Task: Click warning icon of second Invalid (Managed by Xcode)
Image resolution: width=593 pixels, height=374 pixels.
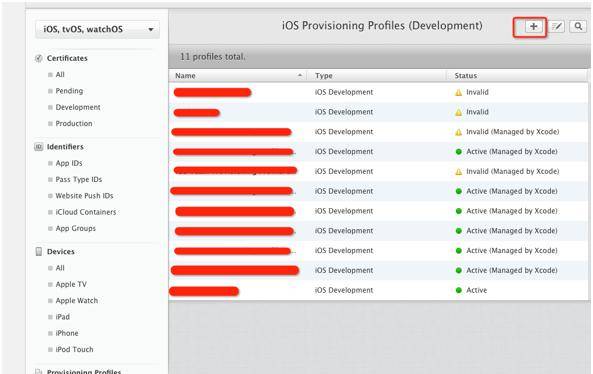Action: pos(458,172)
